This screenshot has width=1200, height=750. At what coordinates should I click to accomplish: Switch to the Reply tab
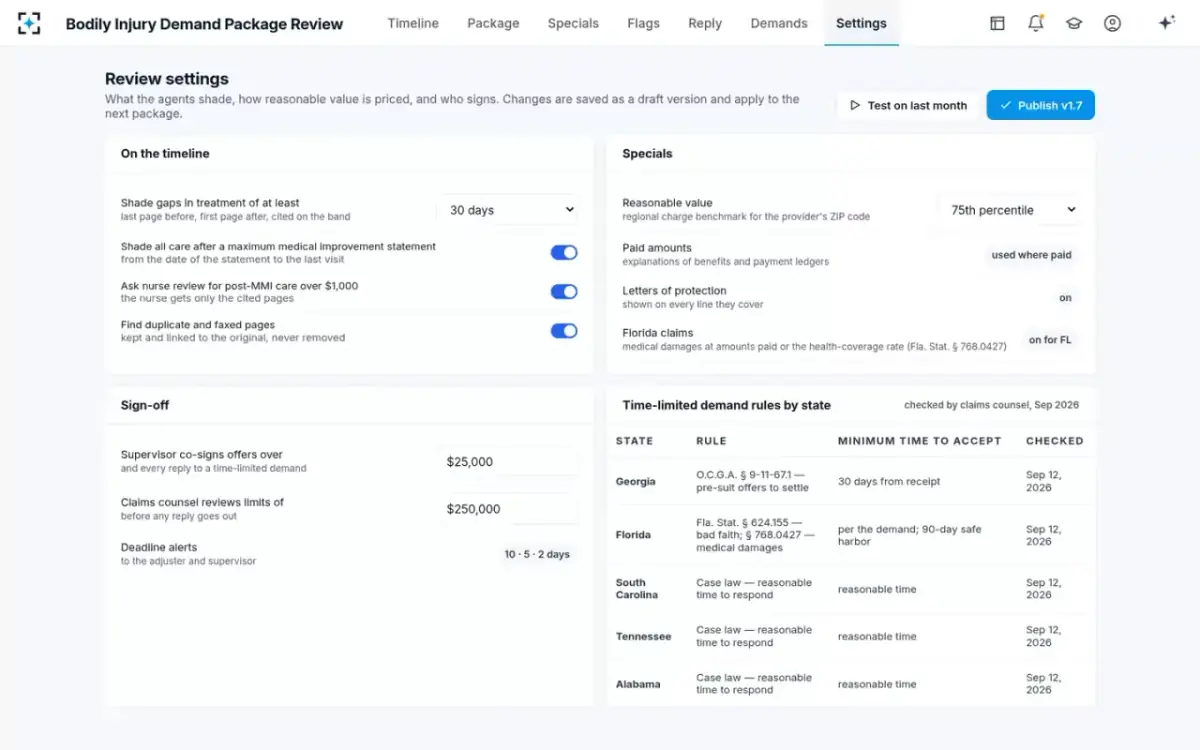pyautogui.click(x=705, y=23)
